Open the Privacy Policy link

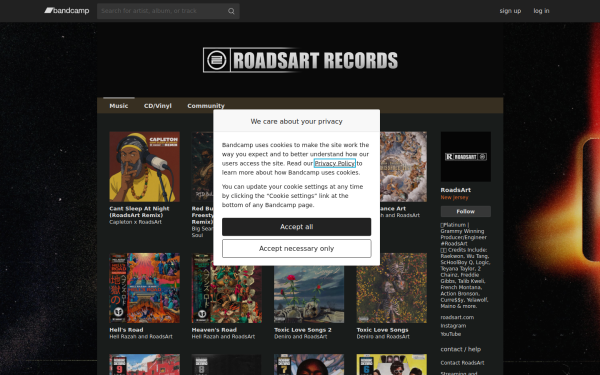click(334, 163)
